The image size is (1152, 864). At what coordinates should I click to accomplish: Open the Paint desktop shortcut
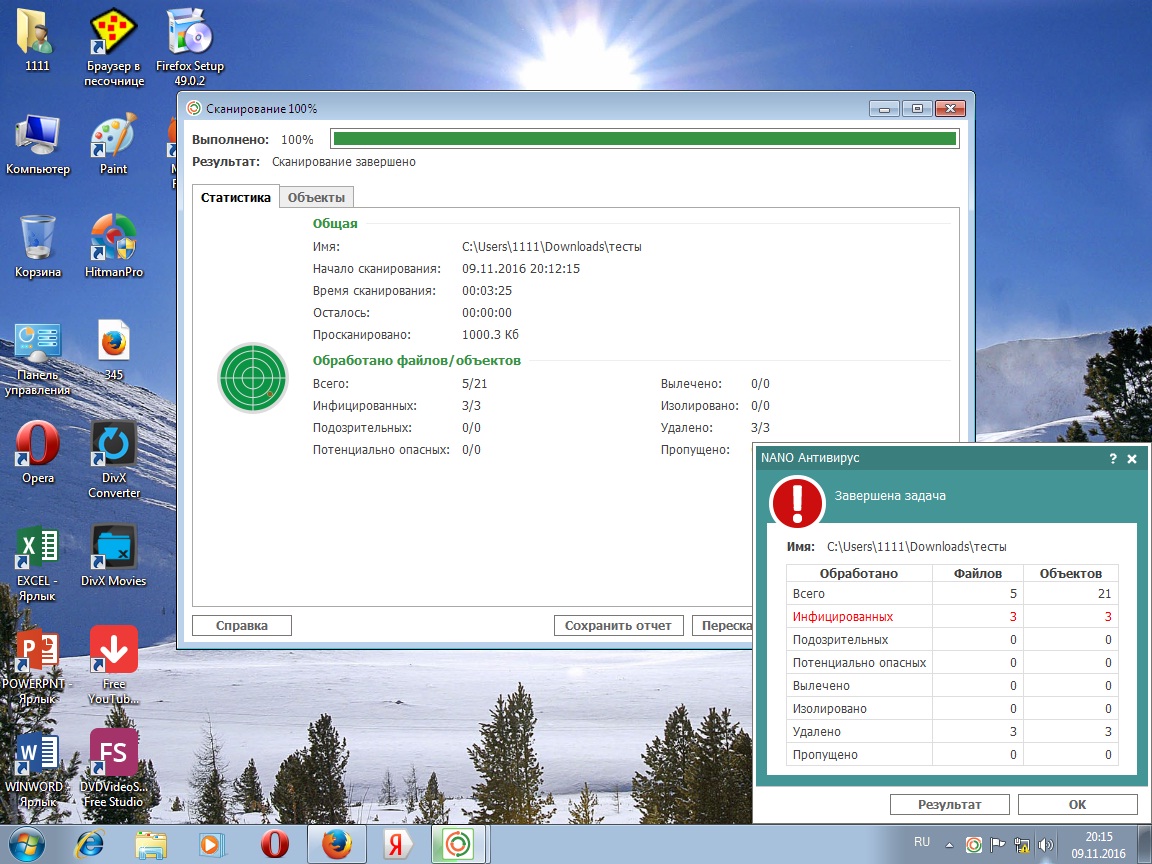[x=114, y=143]
